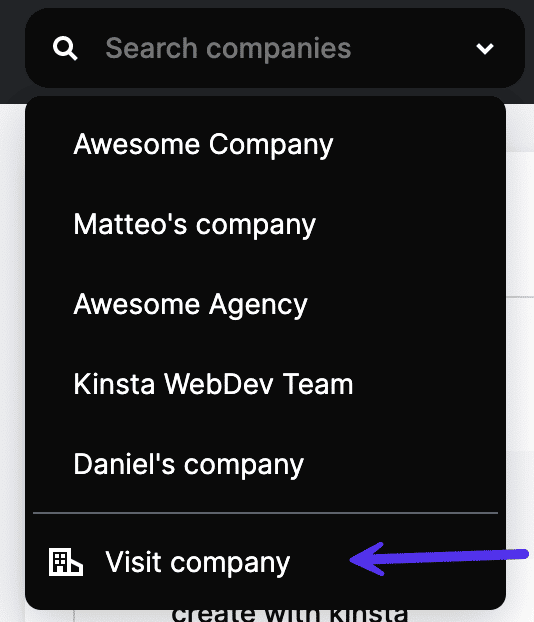
Task: Click the purple arrow annotation
Action: coord(439,559)
